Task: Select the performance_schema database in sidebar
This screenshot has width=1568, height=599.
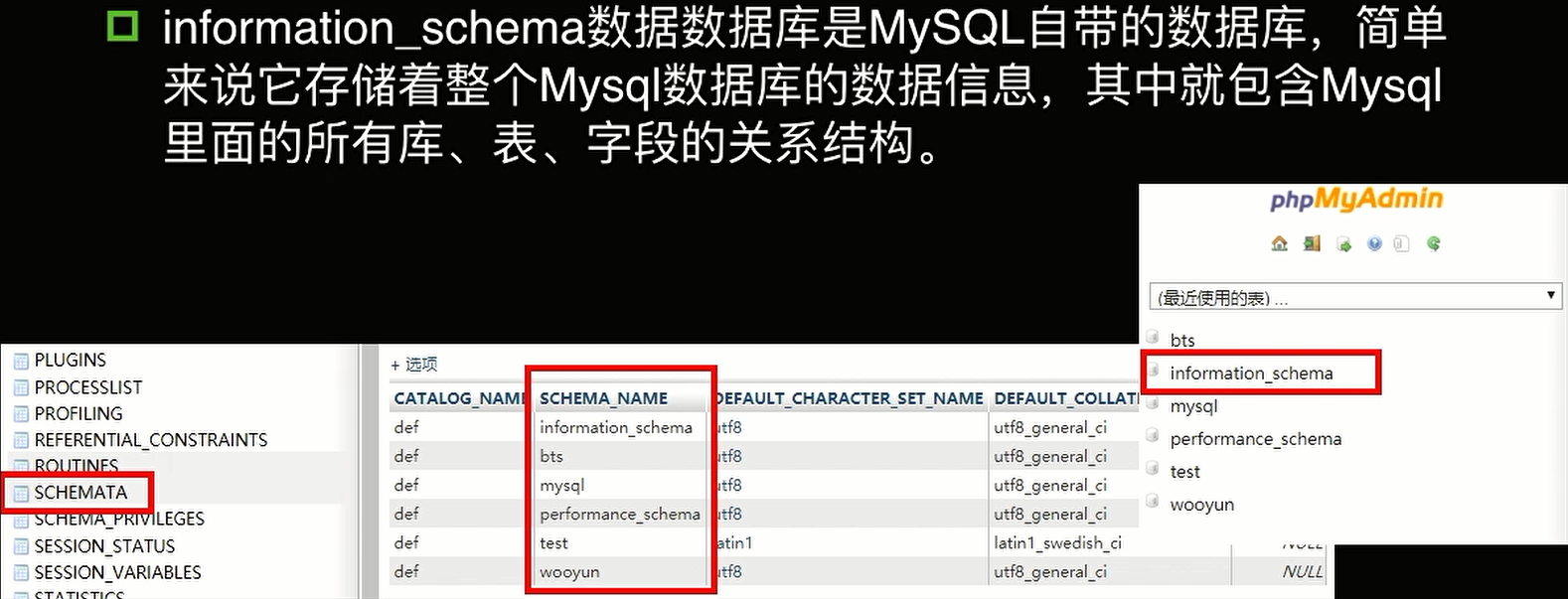Action: (1255, 439)
